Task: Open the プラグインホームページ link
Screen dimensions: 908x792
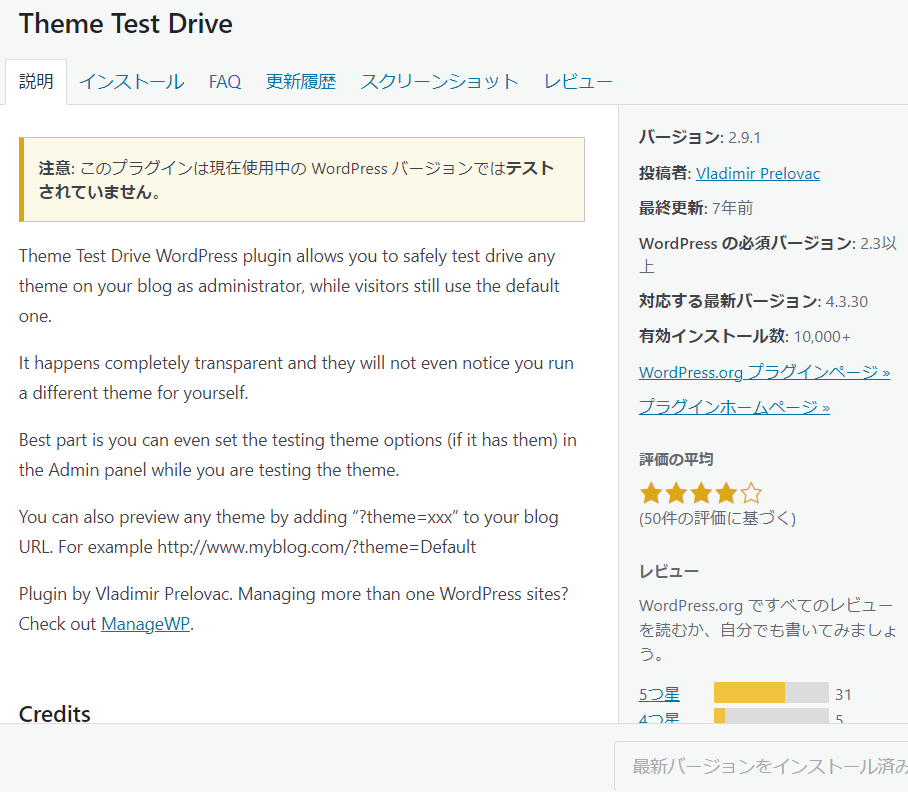Action: tap(734, 407)
